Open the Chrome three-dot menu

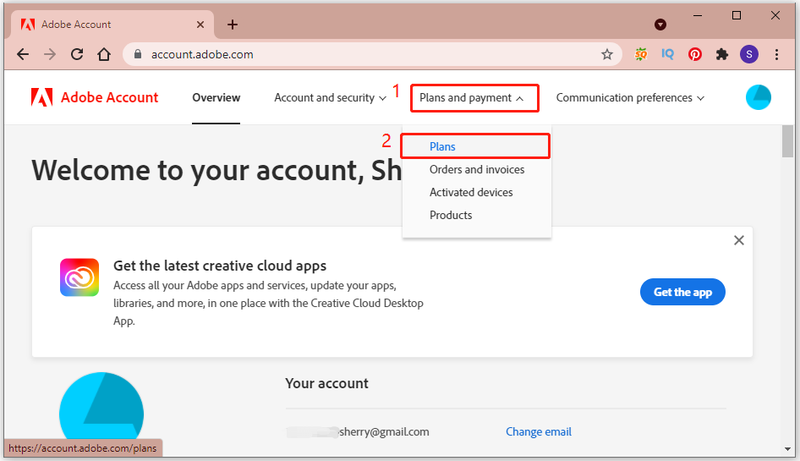click(777, 54)
